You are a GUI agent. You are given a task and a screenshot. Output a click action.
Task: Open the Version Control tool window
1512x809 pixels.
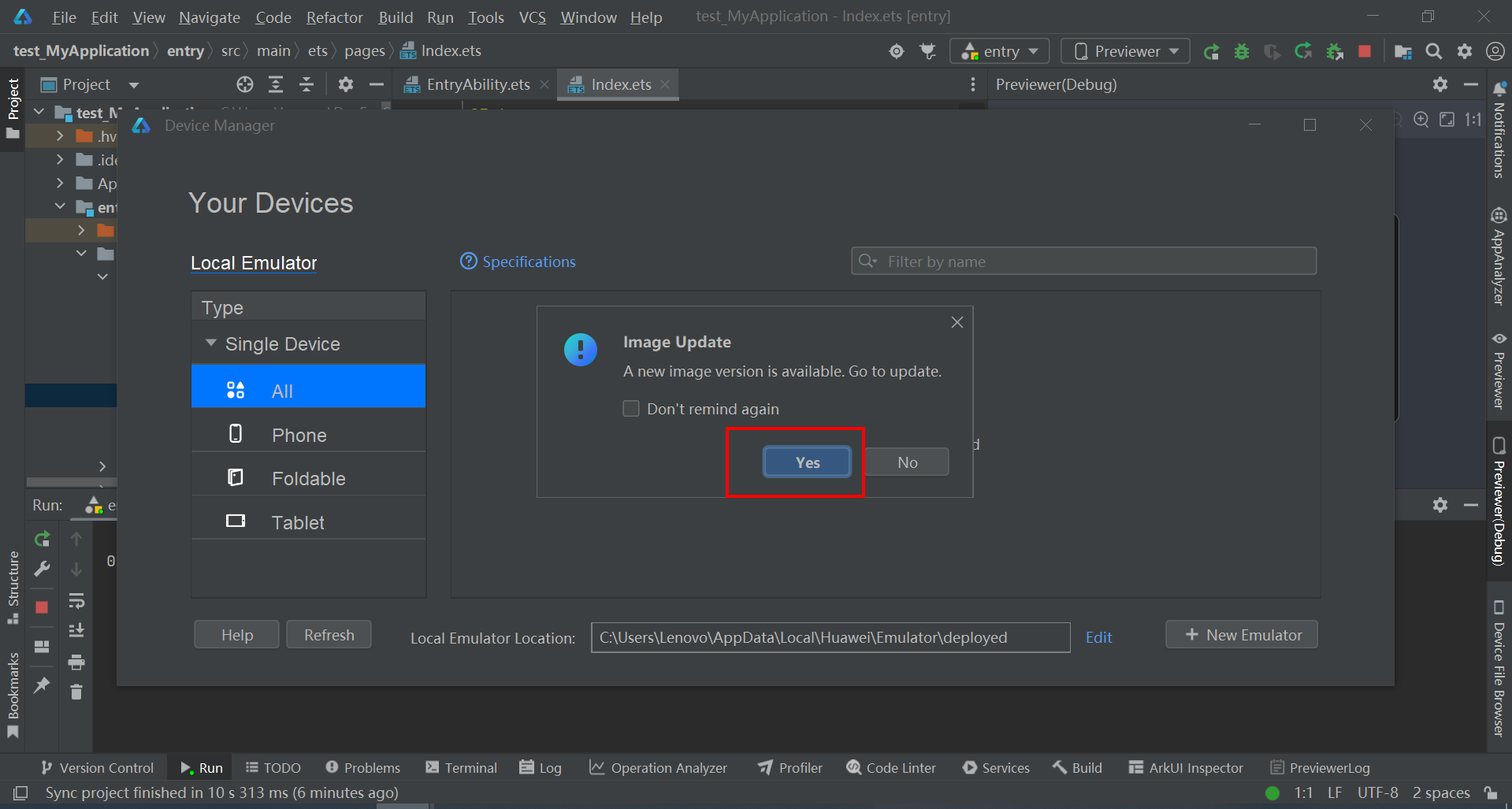[97, 768]
